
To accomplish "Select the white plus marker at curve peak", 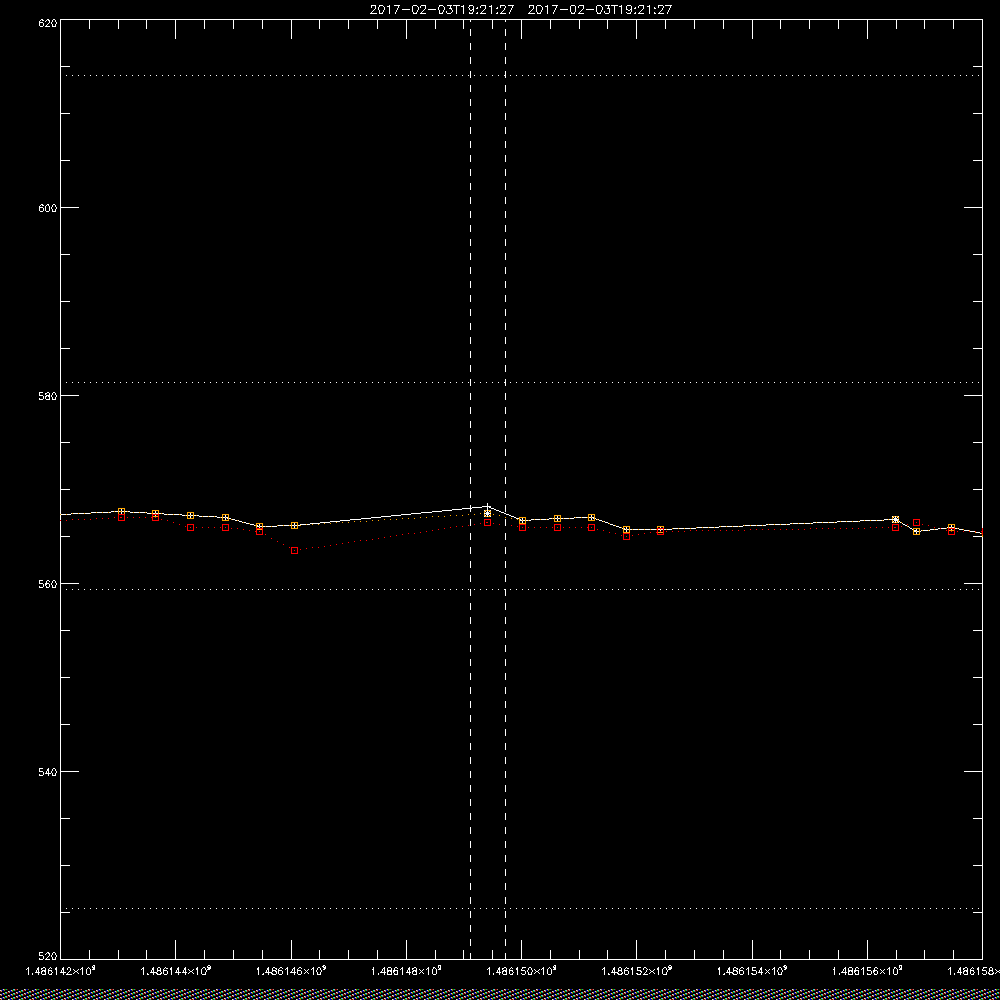I will coord(488,507).
